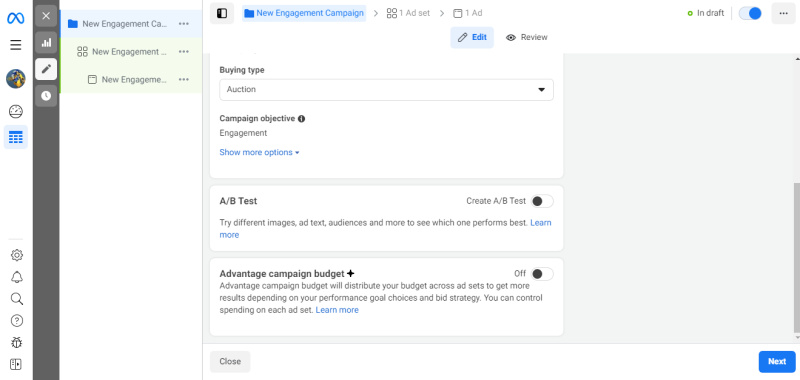
Task: Switch to the Edit tab
Action: tap(472, 37)
